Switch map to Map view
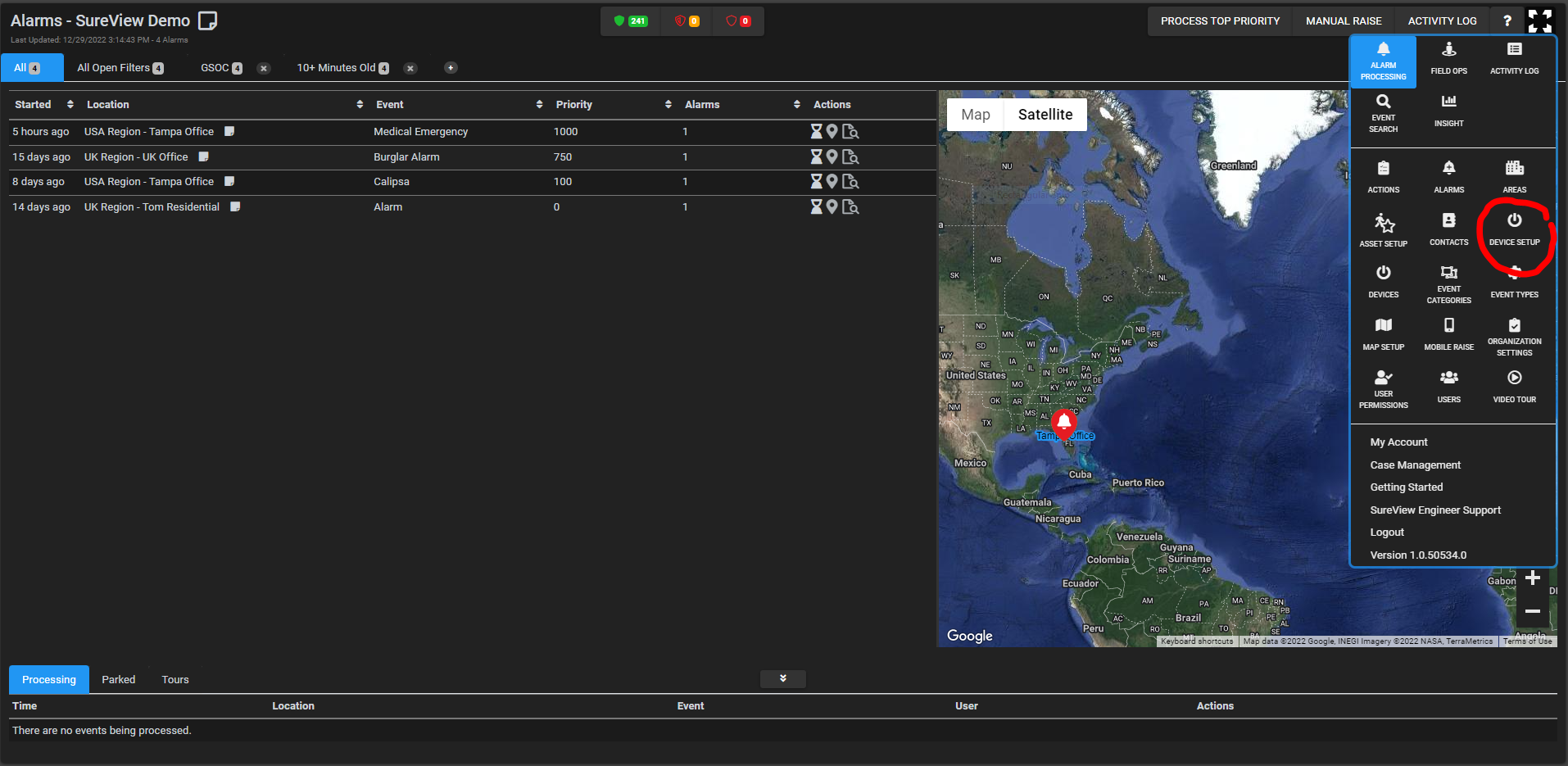 (975, 115)
